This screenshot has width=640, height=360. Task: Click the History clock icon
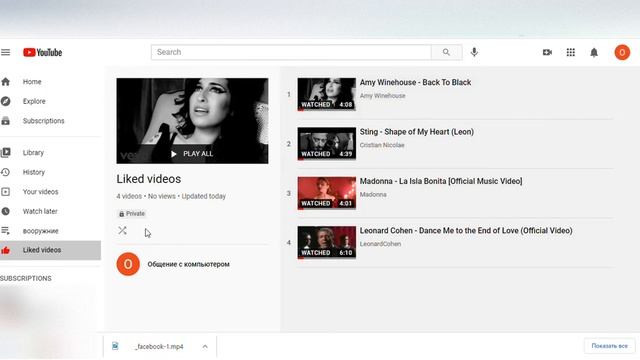pos(6,172)
